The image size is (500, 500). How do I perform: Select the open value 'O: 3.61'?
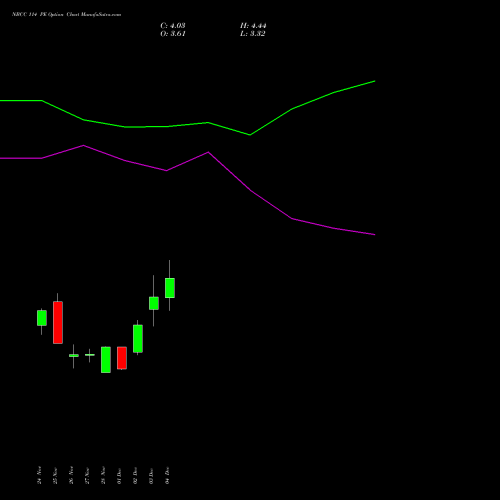[x=173, y=34]
